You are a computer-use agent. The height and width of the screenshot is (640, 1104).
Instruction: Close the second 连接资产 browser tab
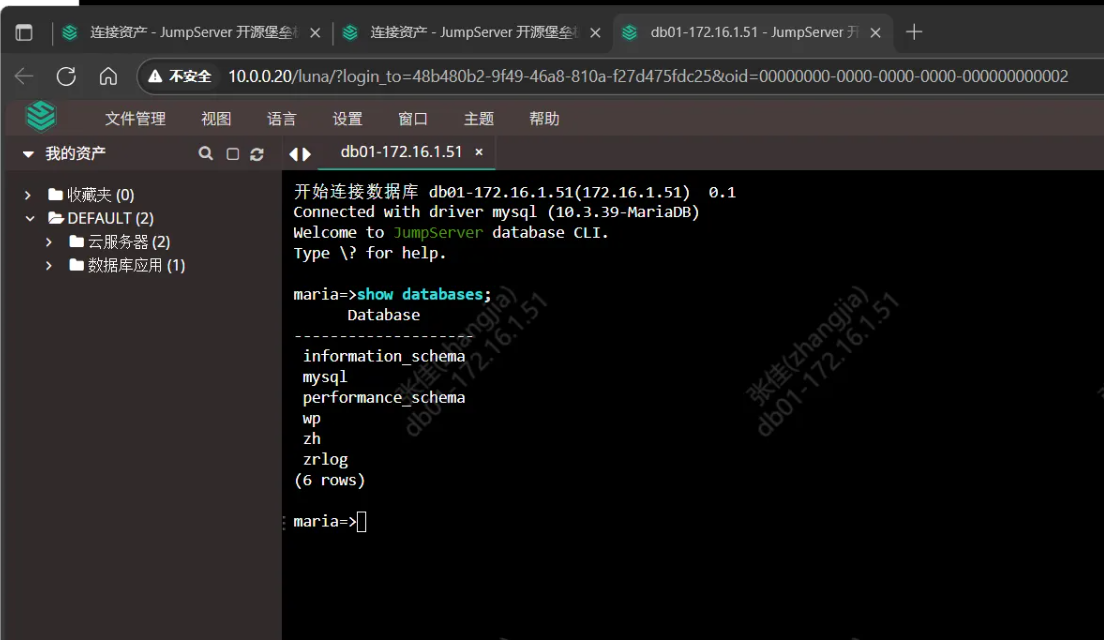(596, 32)
